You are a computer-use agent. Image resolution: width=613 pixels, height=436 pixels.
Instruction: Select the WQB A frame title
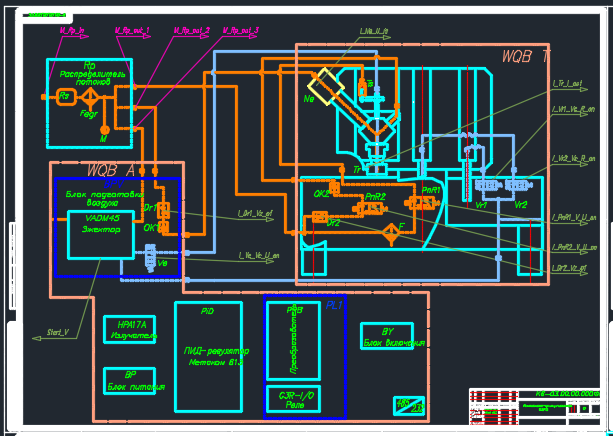[111, 170]
